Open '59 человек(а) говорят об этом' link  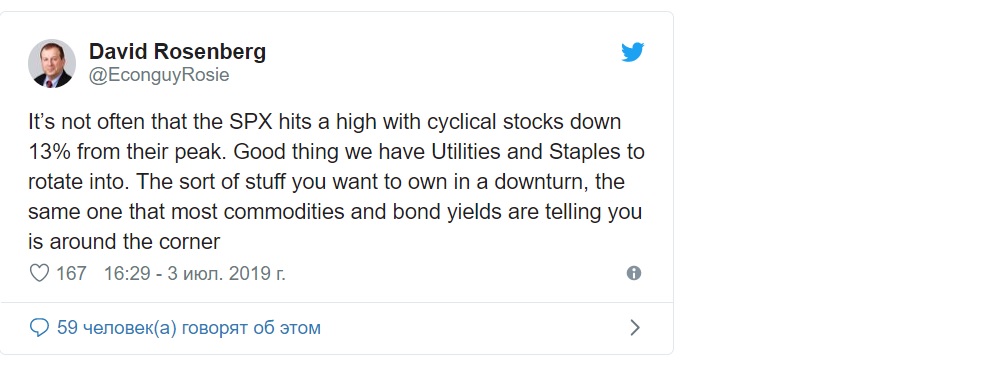189,328
